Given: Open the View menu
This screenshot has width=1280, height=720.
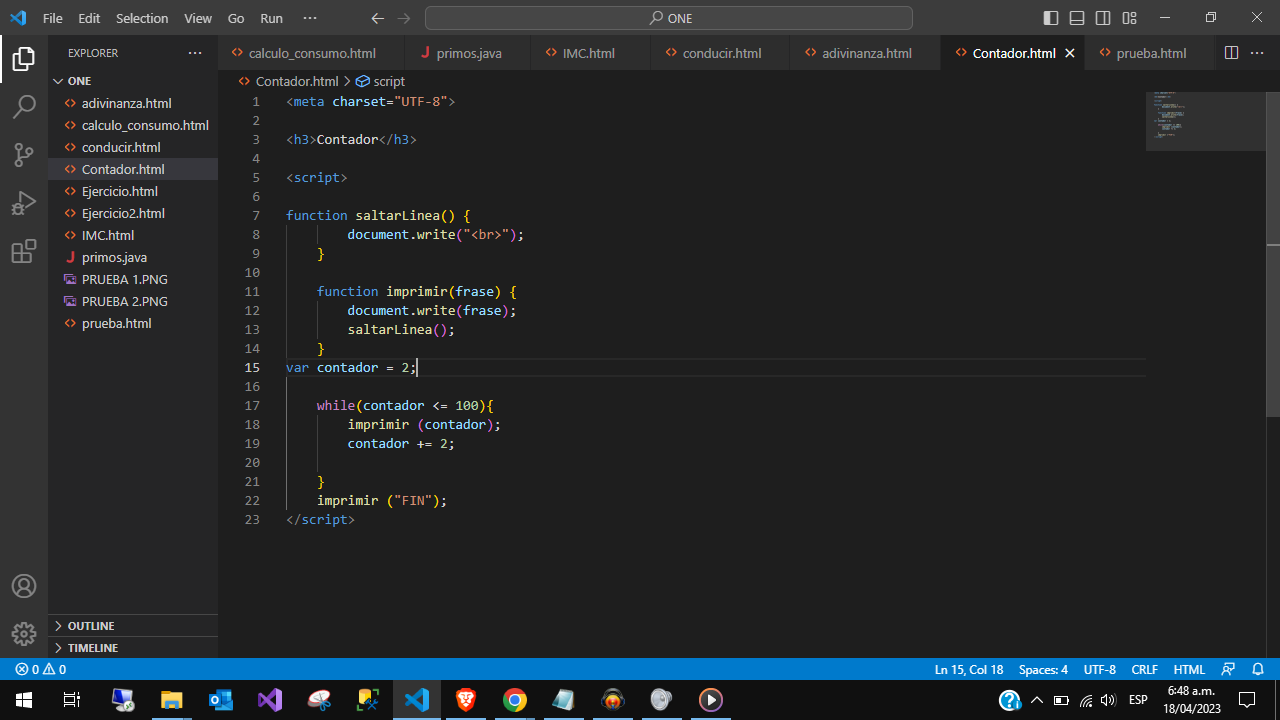Looking at the screenshot, I should click(x=198, y=18).
